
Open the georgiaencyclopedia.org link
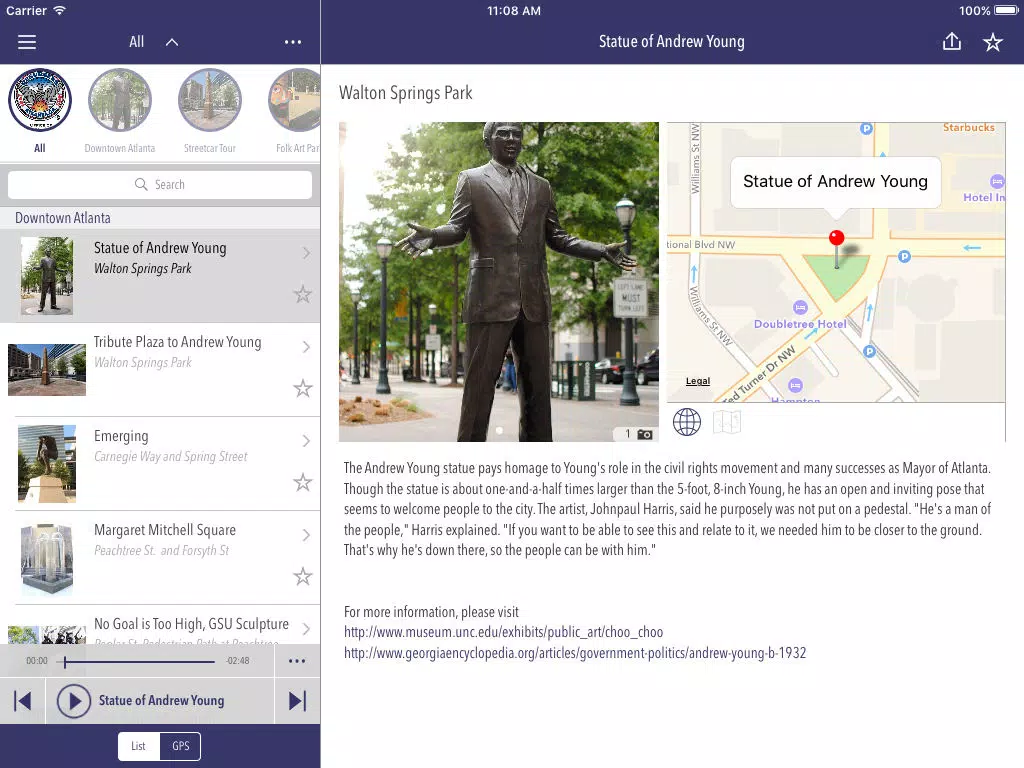click(x=575, y=653)
